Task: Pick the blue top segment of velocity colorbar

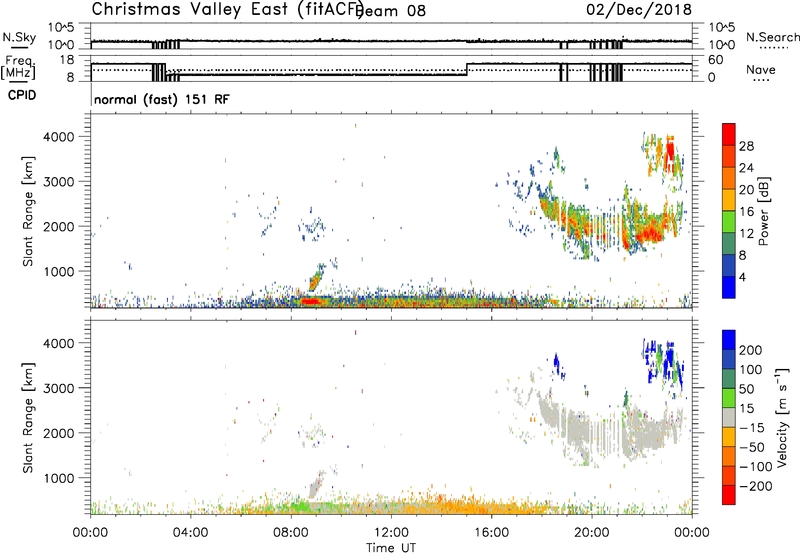Action: tap(729, 340)
